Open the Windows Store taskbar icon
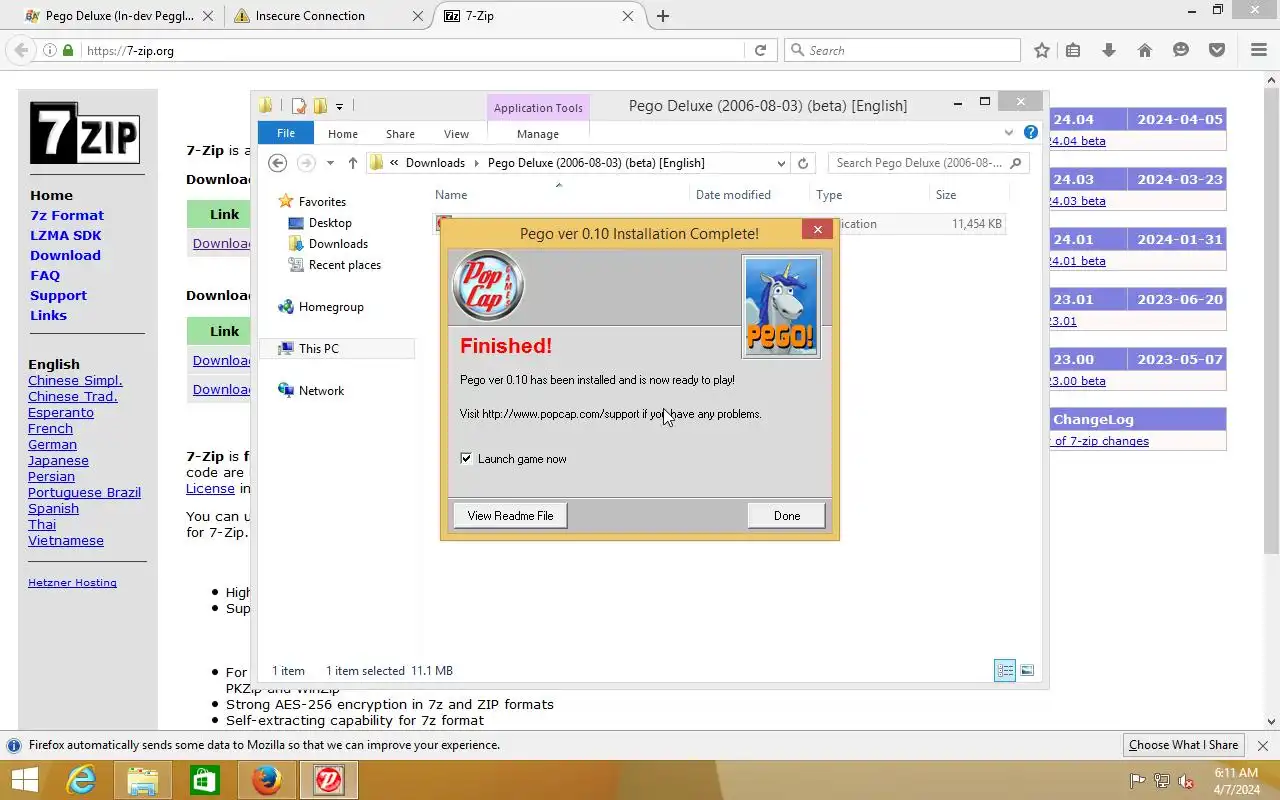 tap(204, 780)
